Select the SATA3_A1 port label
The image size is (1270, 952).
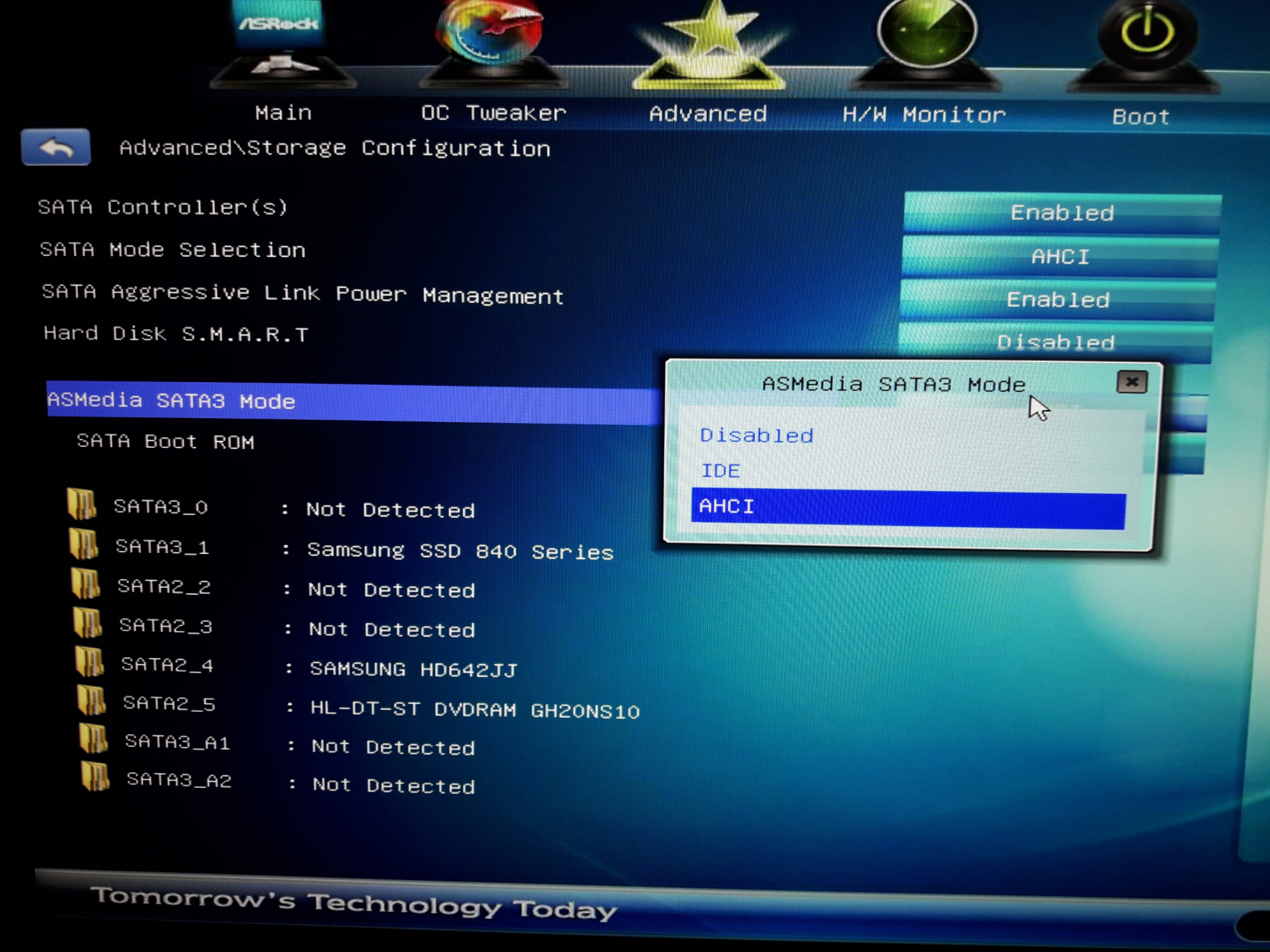click(177, 742)
